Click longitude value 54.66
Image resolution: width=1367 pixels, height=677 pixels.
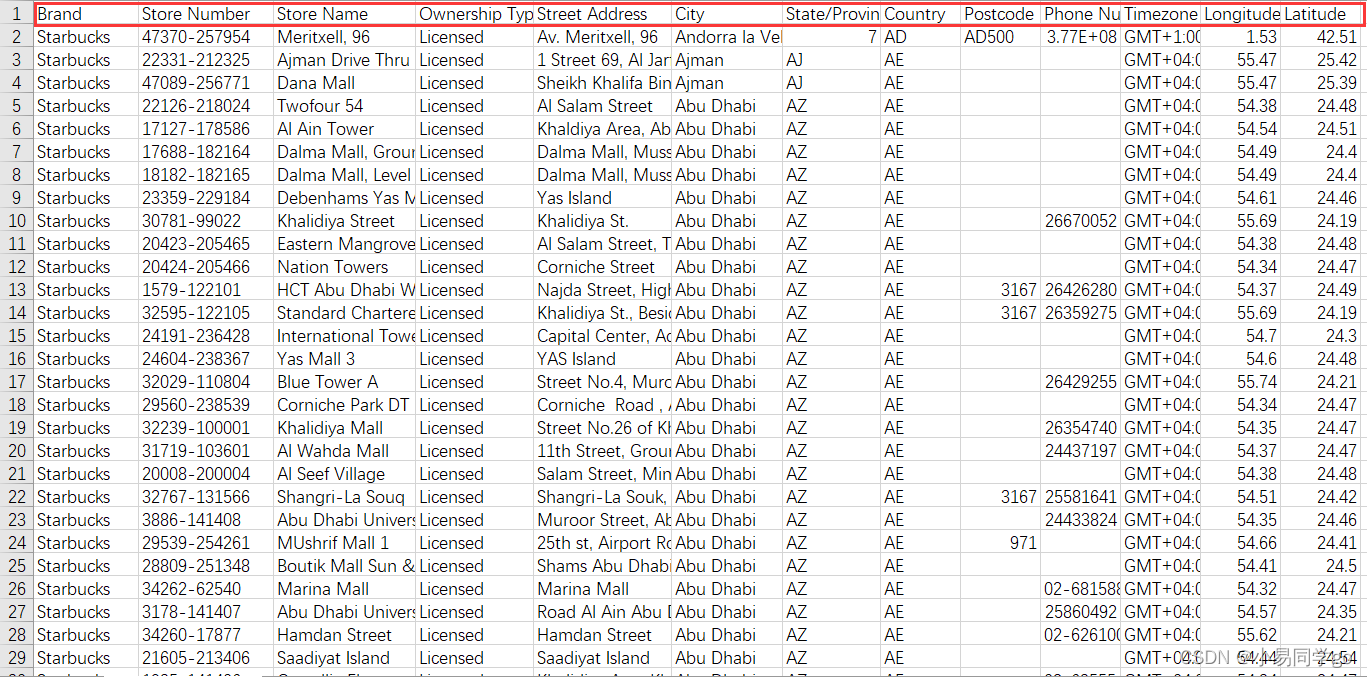(1241, 543)
